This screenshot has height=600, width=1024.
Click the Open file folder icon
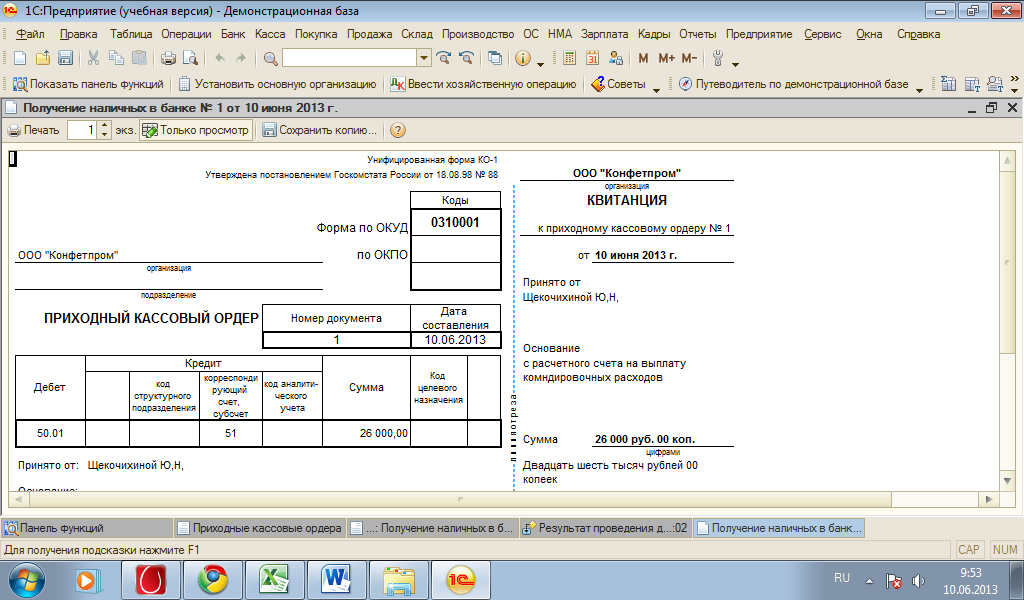tap(42, 58)
